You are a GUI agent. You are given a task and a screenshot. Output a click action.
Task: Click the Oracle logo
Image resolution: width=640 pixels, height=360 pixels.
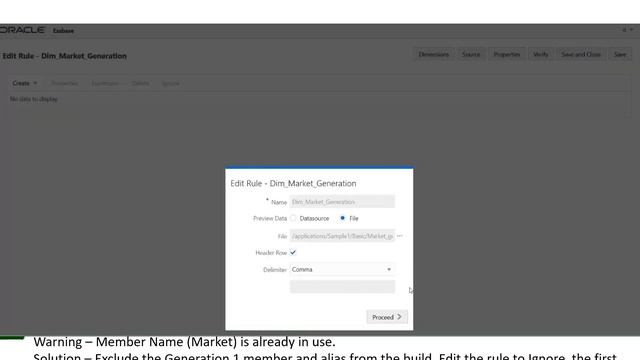click(22, 30)
